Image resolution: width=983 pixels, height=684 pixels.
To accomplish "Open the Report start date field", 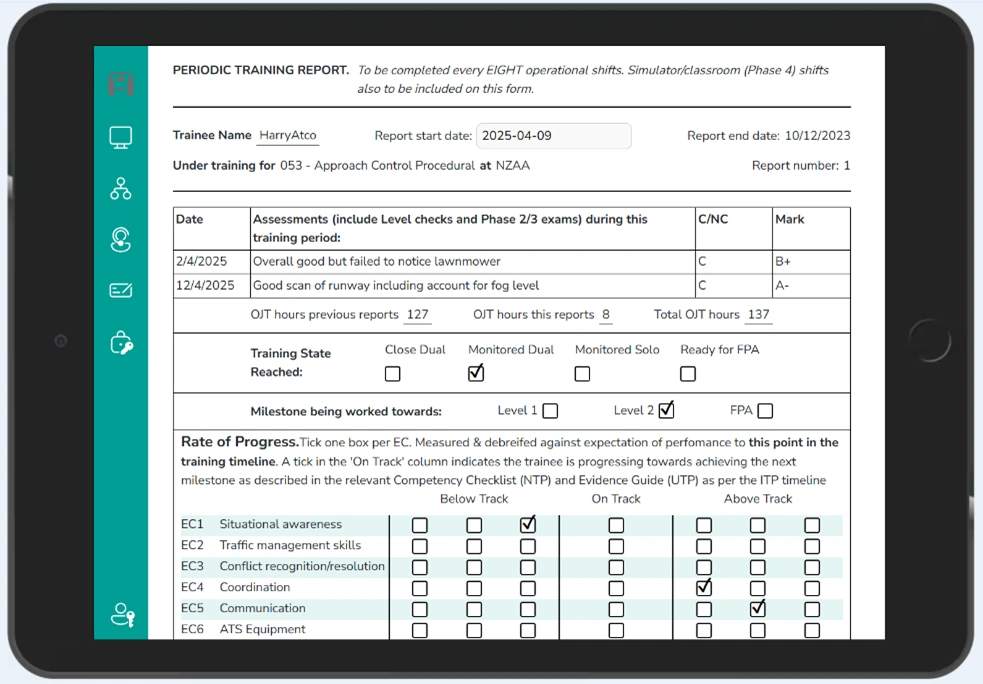I will (x=553, y=136).
